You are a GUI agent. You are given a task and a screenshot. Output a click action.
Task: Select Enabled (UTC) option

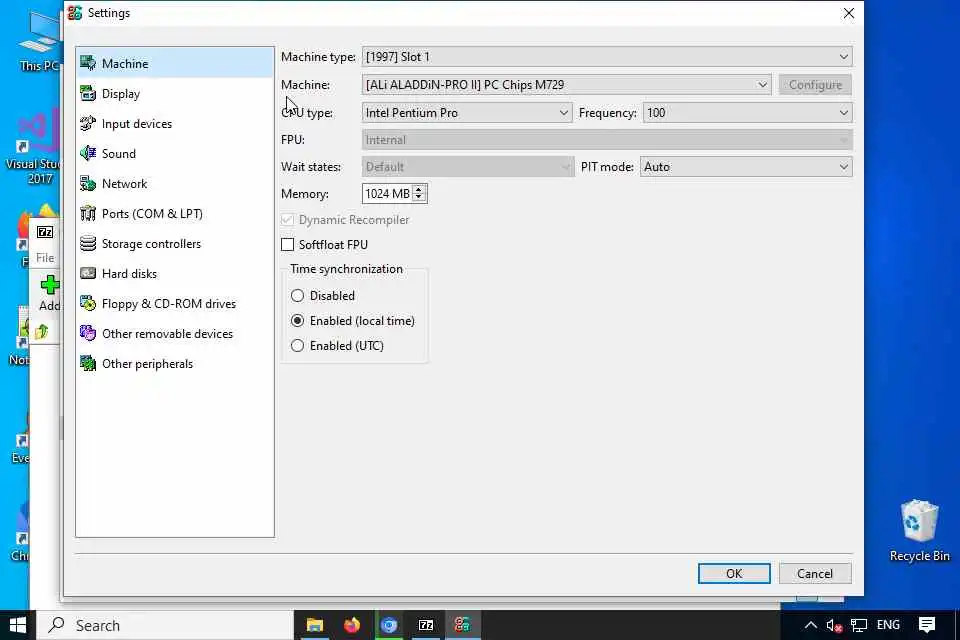pos(298,345)
